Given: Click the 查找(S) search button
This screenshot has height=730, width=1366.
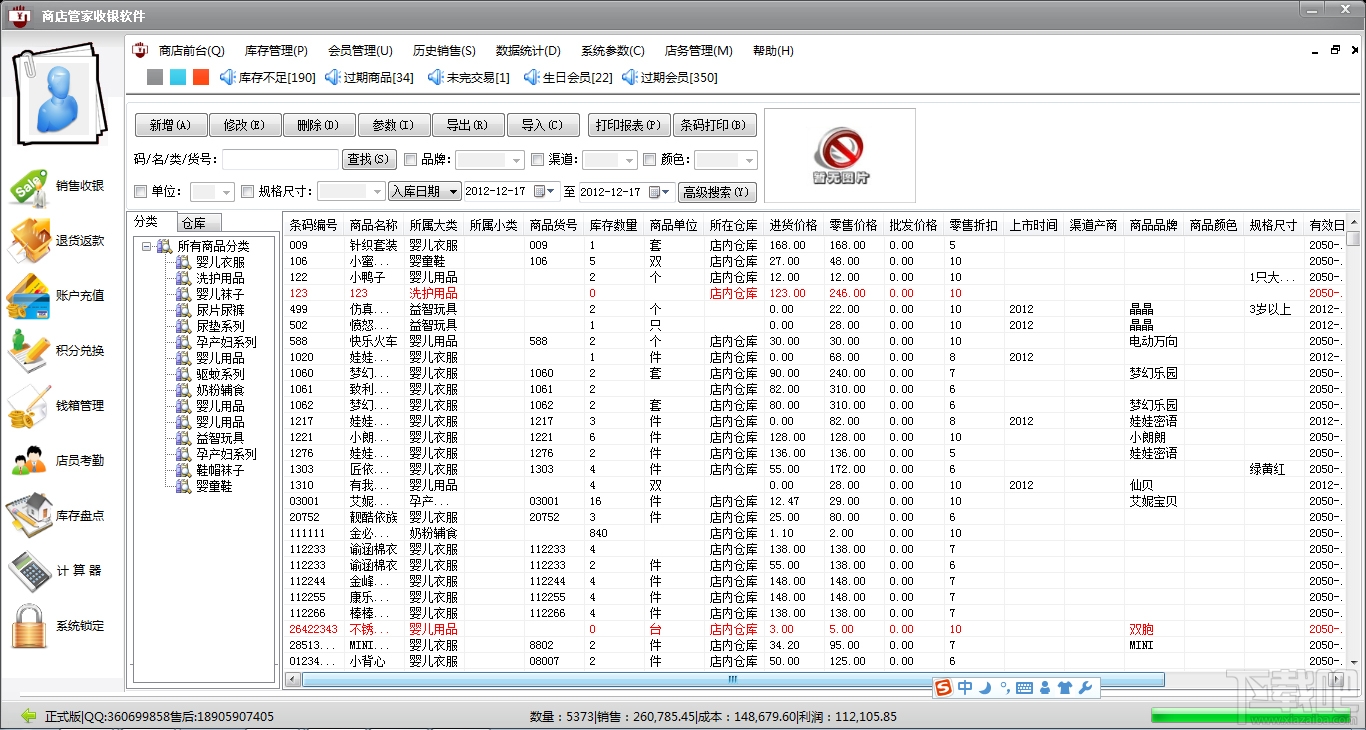Looking at the screenshot, I should point(370,159).
